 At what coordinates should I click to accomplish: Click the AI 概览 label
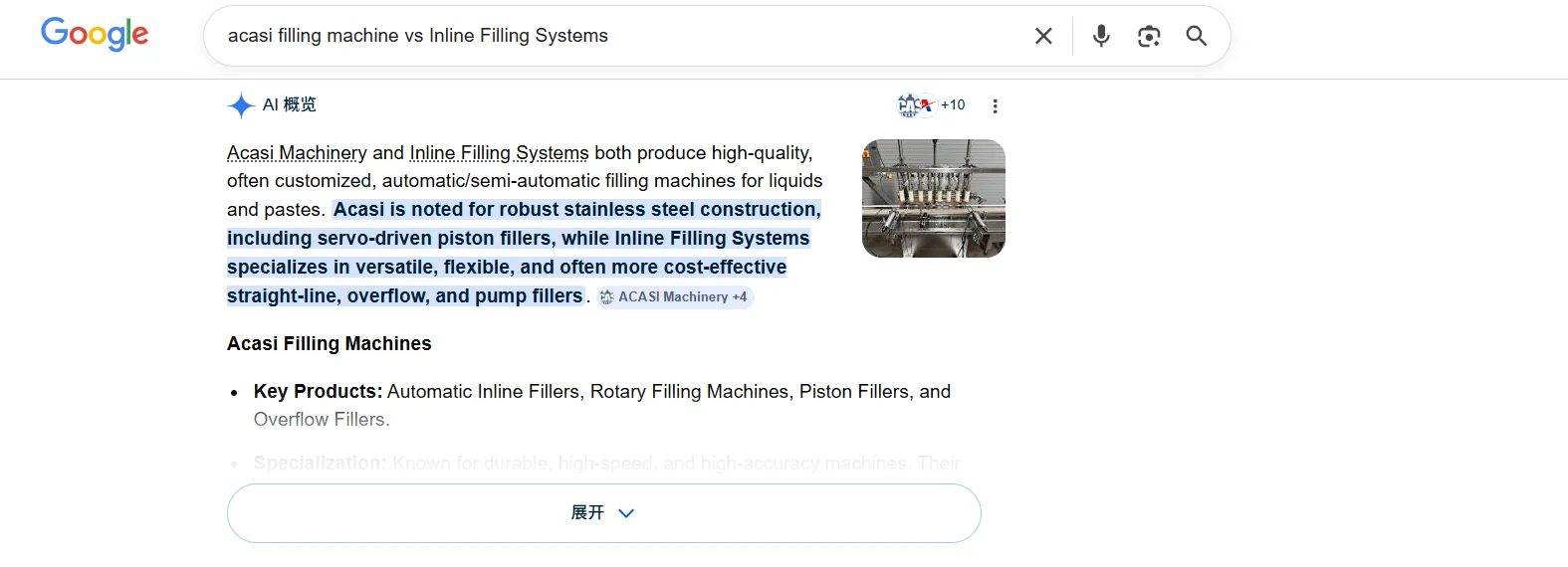click(x=290, y=104)
